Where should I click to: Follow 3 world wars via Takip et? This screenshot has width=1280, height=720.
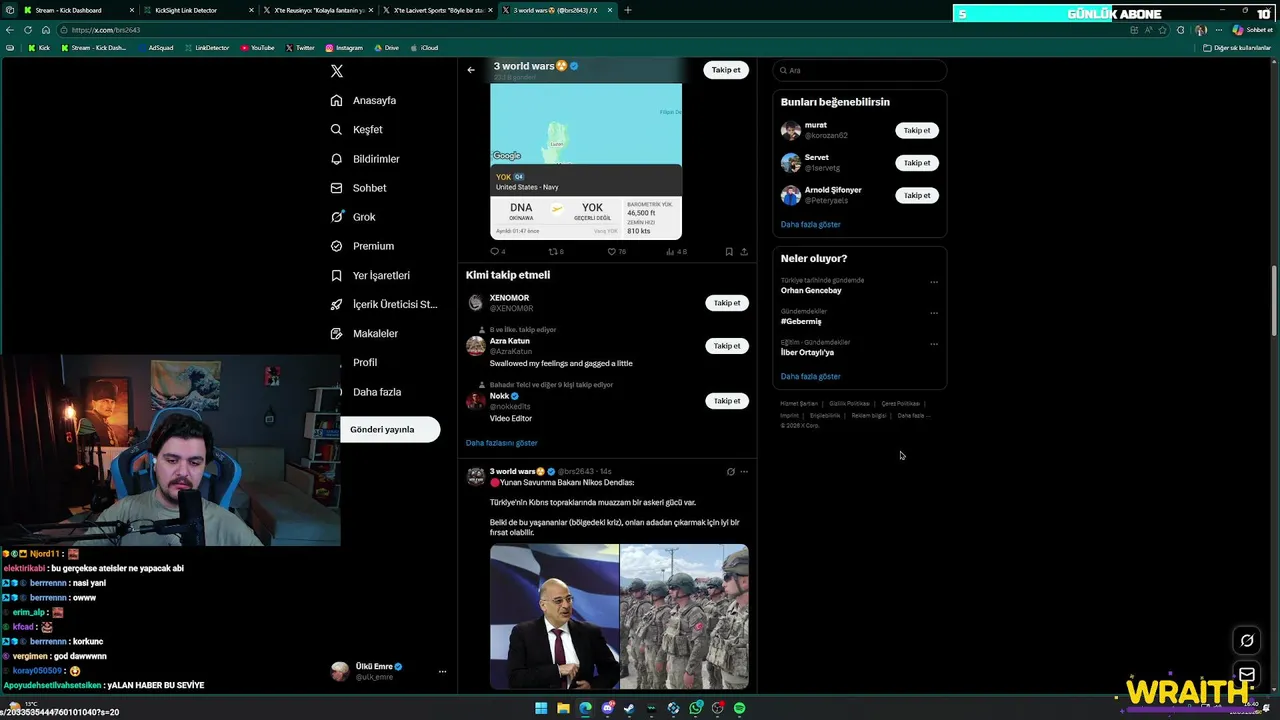pyautogui.click(x=726, y=70)
